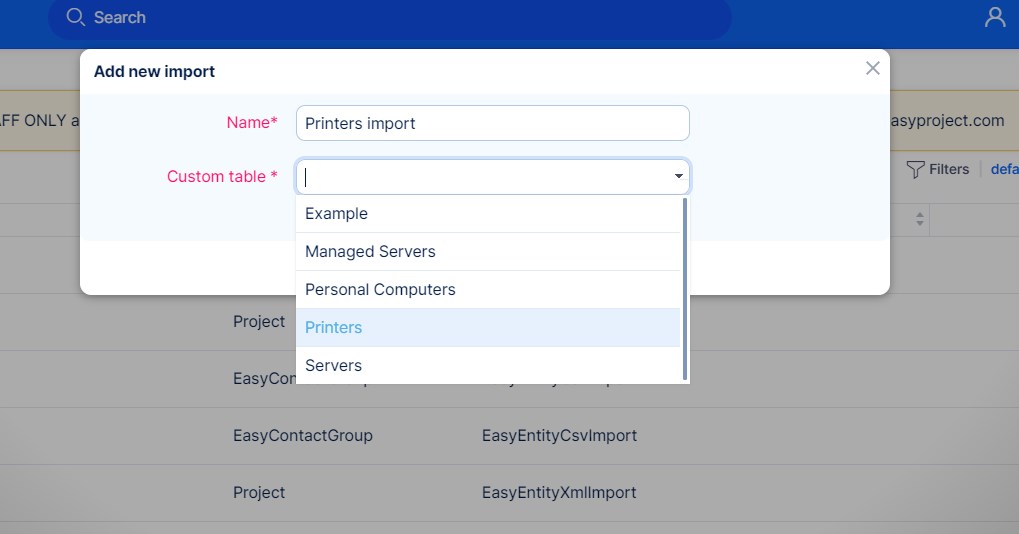This screenshot has height=534, width=1019.
Task: Close the Add new import dialog
Action: pyautogui.click(x=873, y=68)
